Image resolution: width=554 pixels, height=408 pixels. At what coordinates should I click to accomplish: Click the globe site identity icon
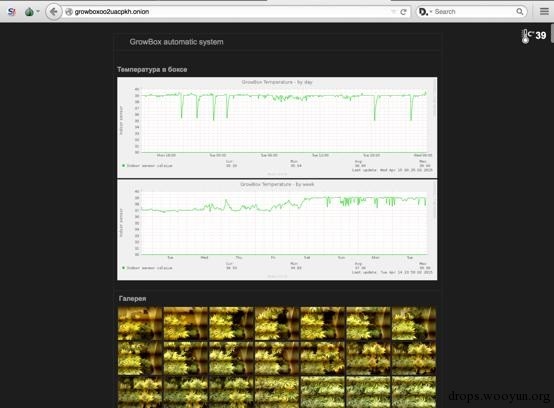69,12
